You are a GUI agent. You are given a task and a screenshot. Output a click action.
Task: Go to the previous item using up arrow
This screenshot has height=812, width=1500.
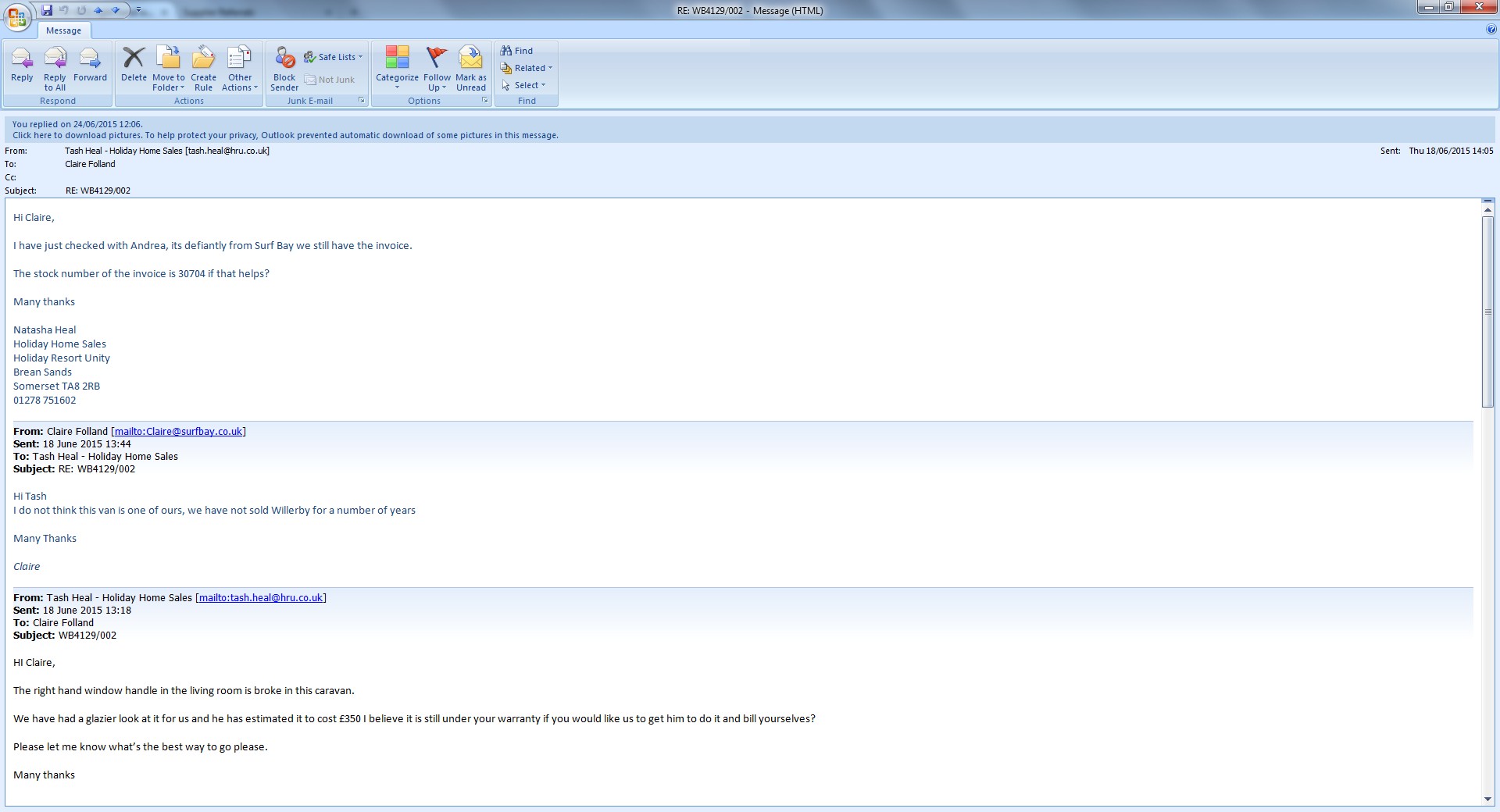pos(98,10)
